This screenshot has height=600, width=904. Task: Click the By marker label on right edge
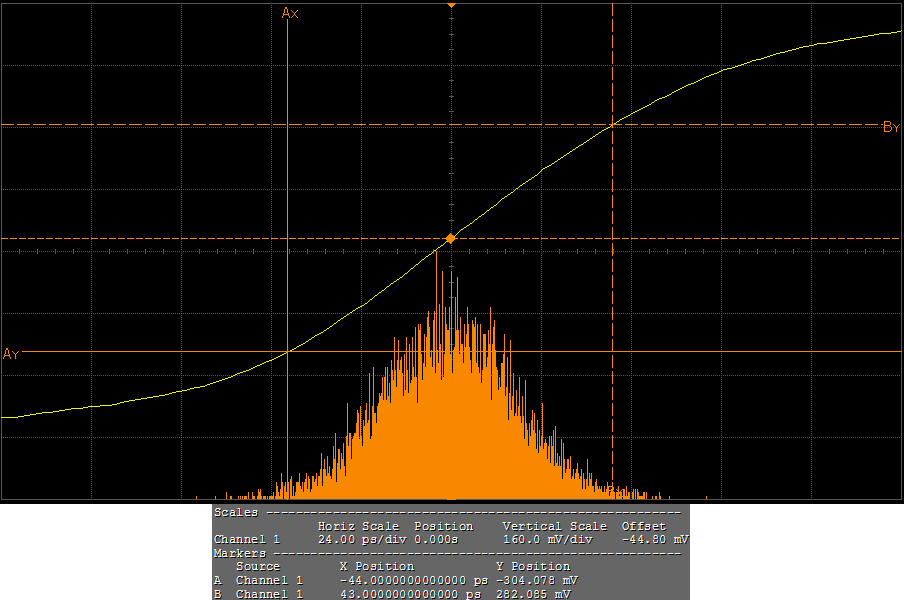891,127
